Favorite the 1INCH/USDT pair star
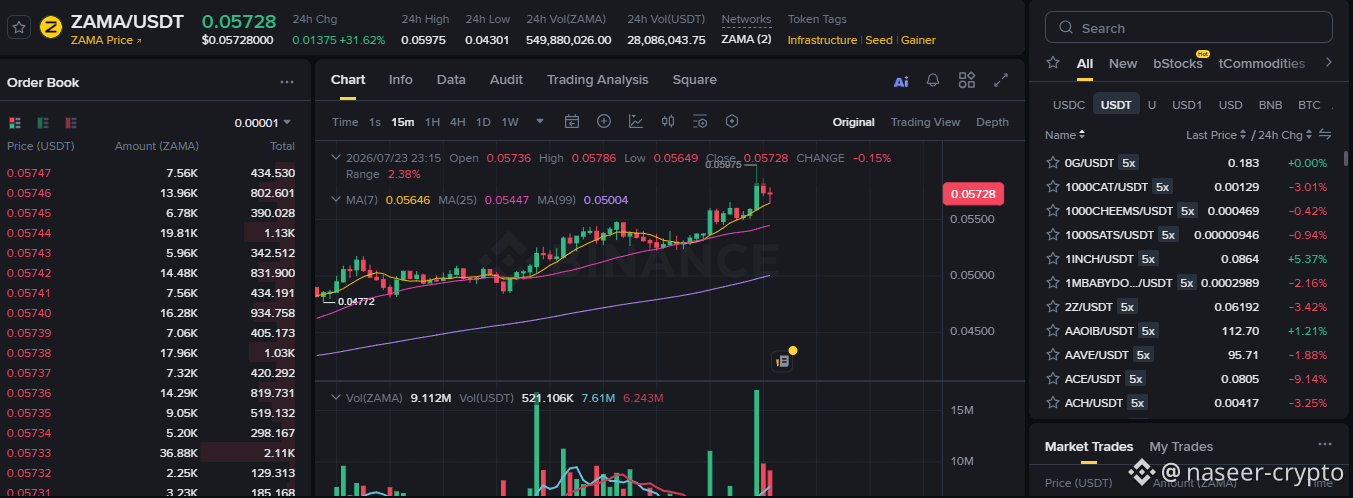This screenshot has height=498, width=1353. pyautogui.click(x=1052, y=259)
